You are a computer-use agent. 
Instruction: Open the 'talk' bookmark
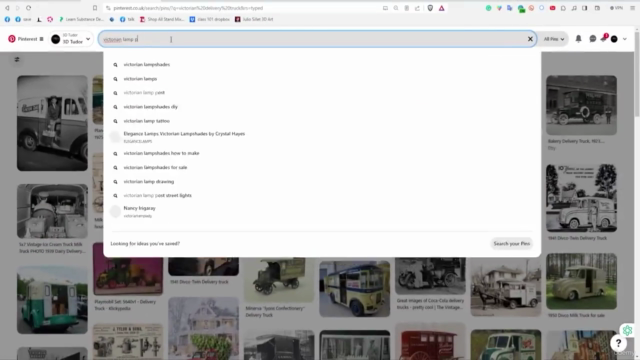[x=127, y=19]
